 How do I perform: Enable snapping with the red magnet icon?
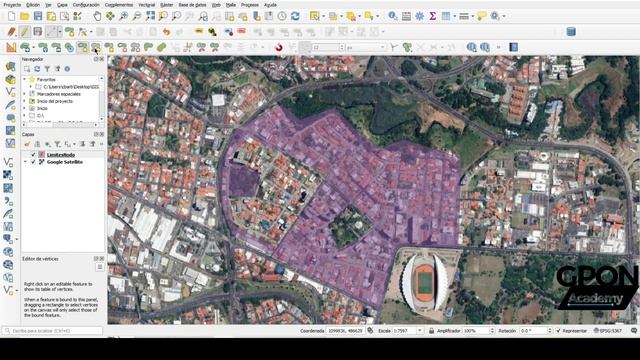tap(279, 47)
